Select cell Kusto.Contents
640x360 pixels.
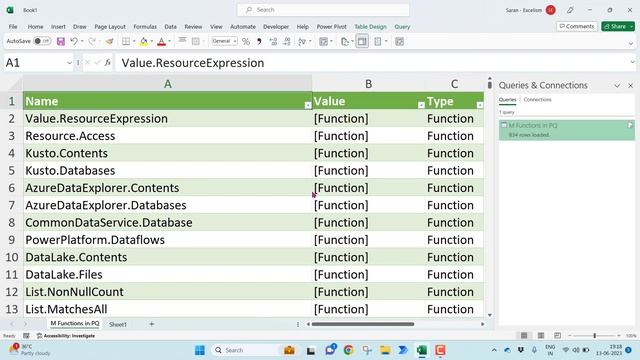[167, 153]
